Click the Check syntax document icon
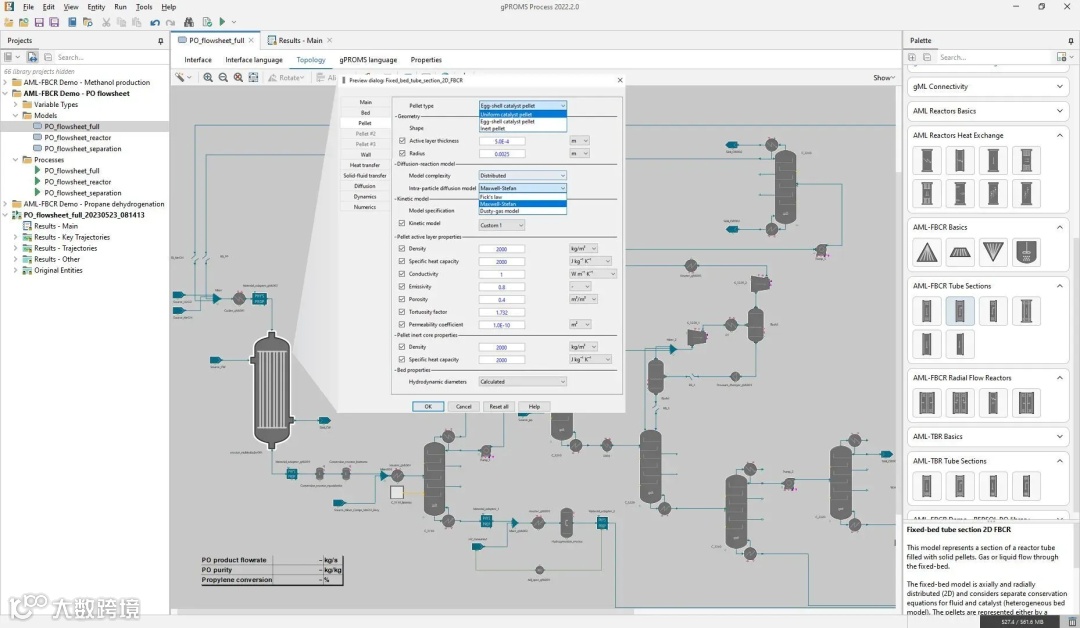Viewport: 1080px width, 628px height. pos(207,23)
